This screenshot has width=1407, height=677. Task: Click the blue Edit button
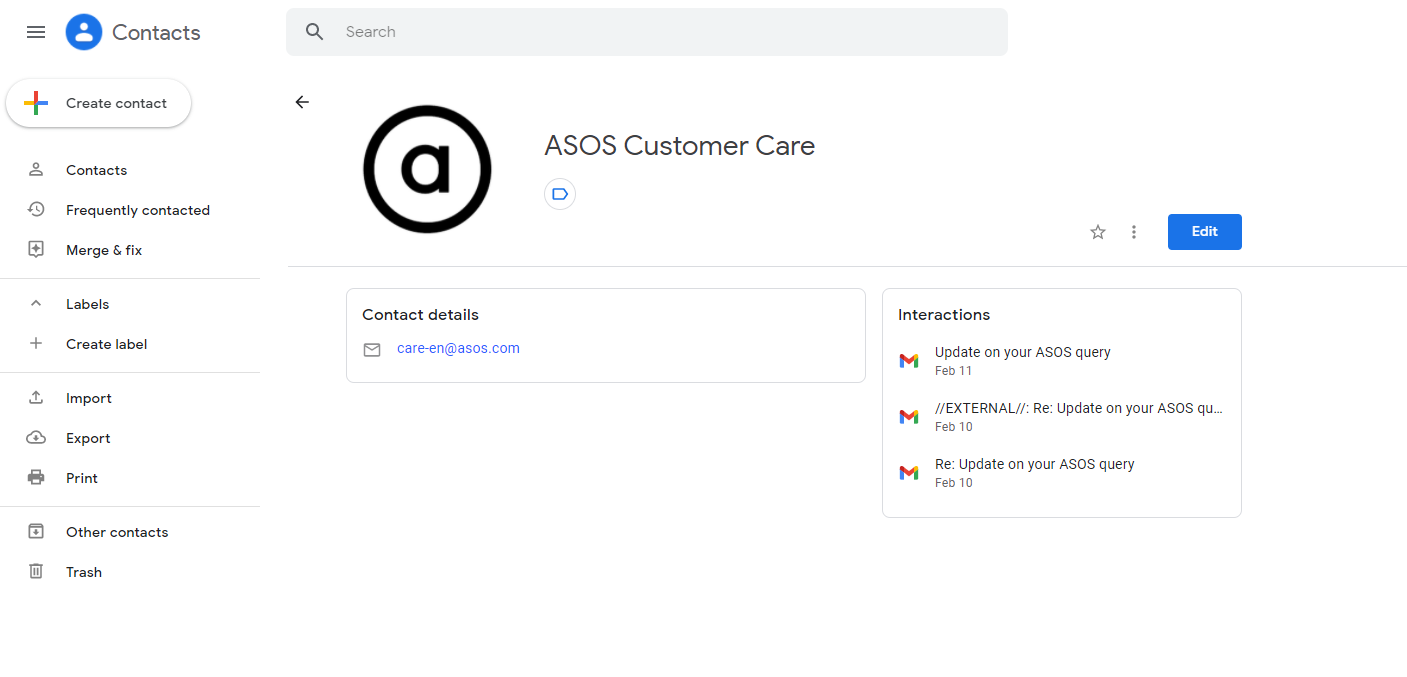pyautogui.click(x=1205, y=232)
